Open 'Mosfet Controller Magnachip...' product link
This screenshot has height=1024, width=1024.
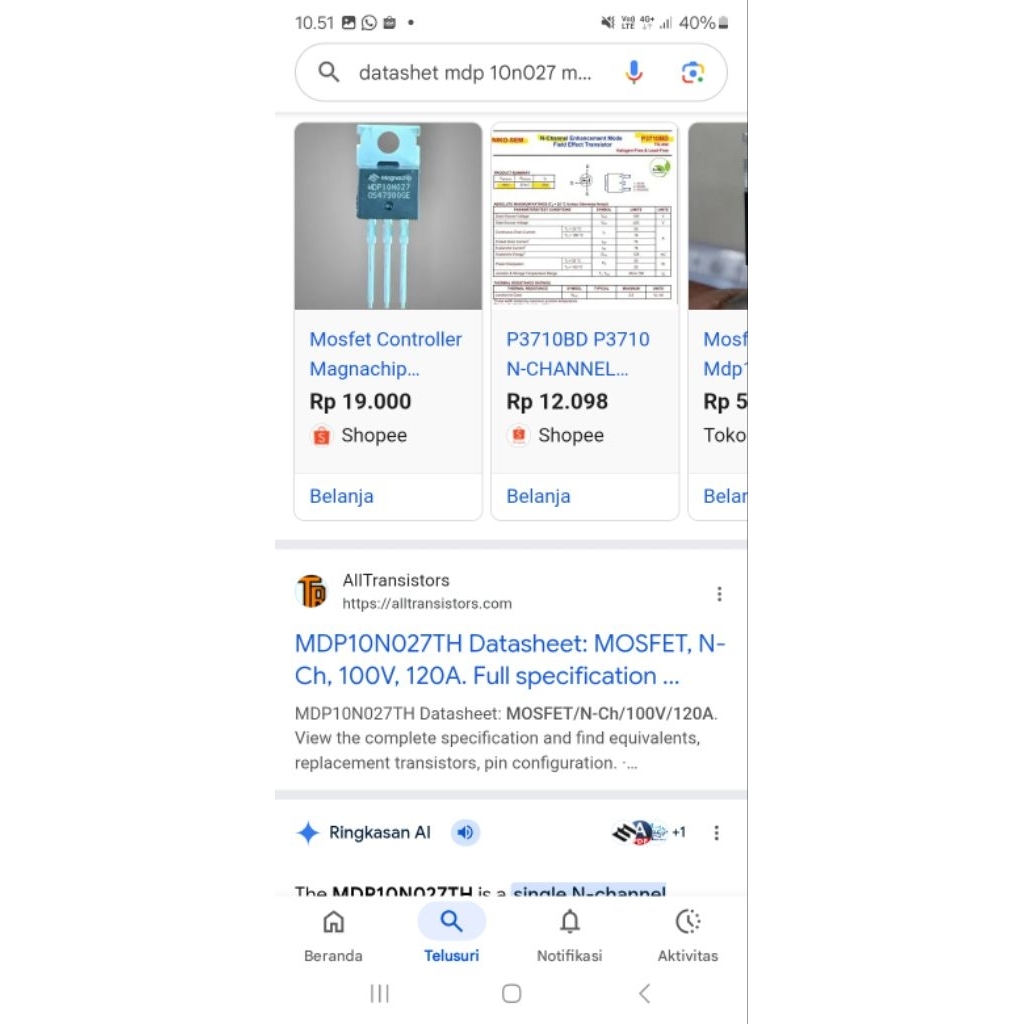point(385,354)
